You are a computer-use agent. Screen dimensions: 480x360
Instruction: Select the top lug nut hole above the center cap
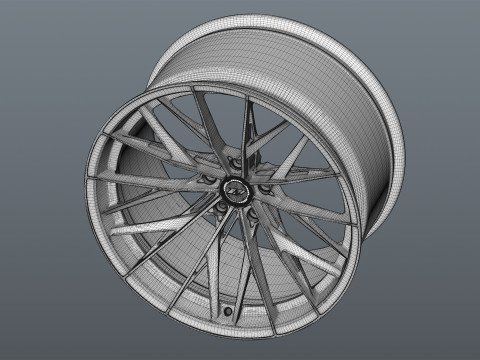(x=237, y=163)
